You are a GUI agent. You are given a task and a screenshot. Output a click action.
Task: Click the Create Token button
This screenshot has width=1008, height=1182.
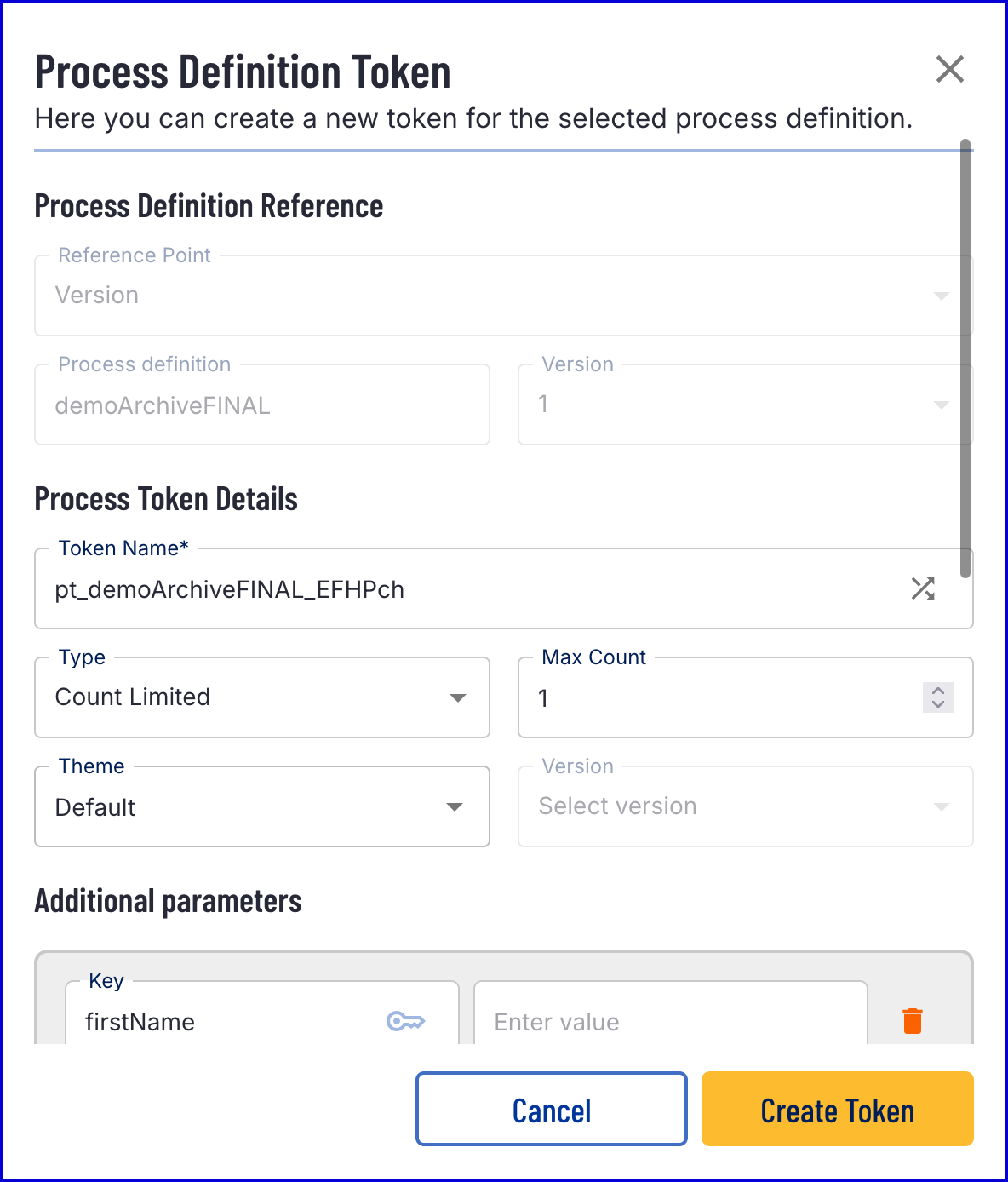(x=838, y=1109)
